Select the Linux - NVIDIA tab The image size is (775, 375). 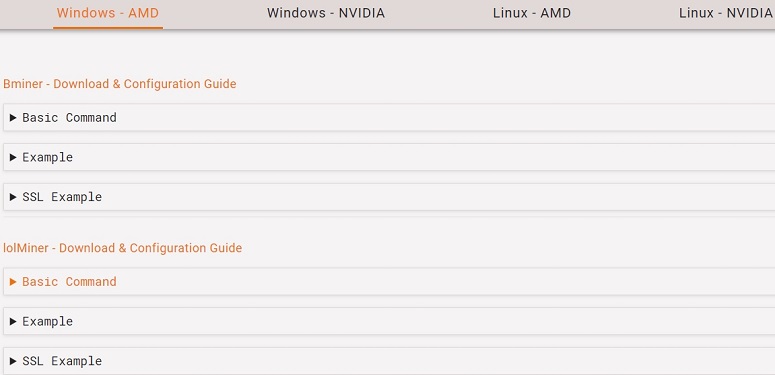click(x=726, y=13)
